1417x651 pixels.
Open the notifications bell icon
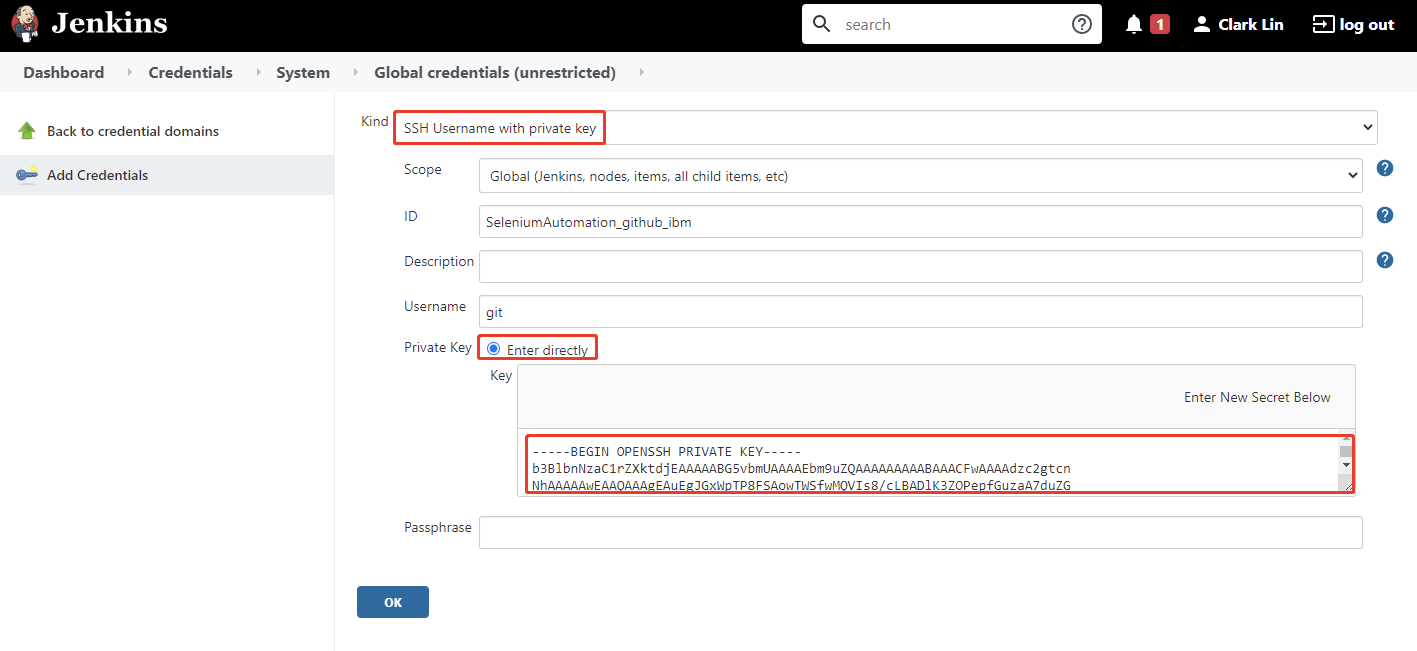pyautogui.click(x=1133, y=24)
